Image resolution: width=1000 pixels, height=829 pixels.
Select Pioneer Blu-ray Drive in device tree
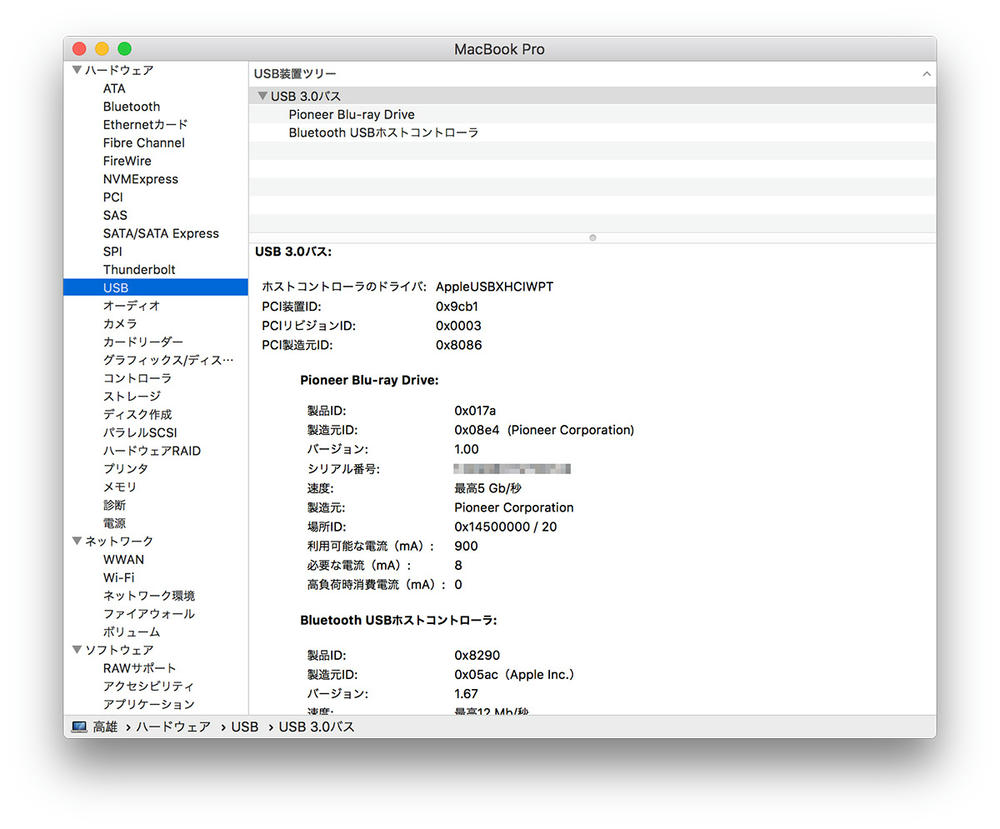(x=351, y=114)
